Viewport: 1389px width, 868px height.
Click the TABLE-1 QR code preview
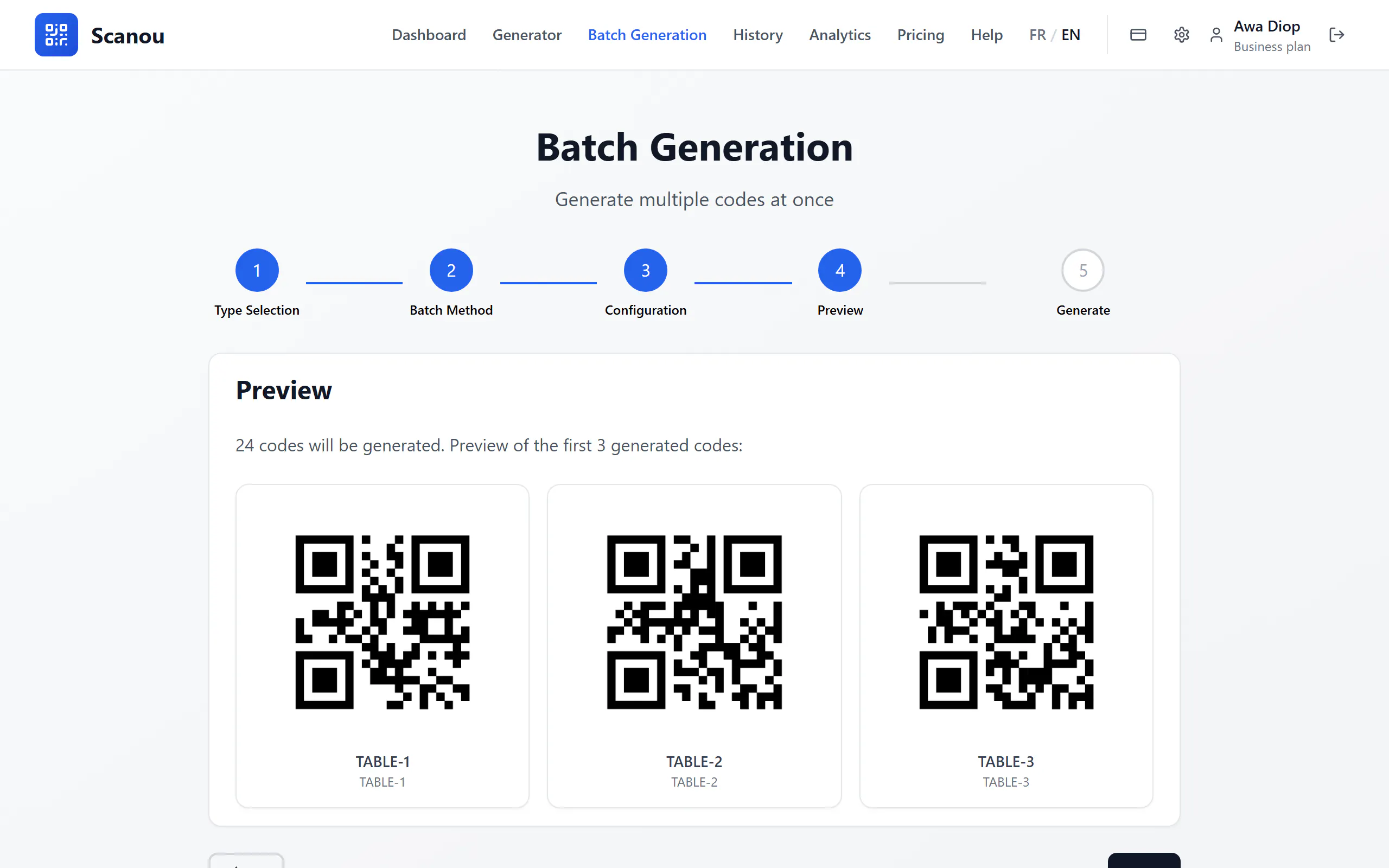coord(383,622)
